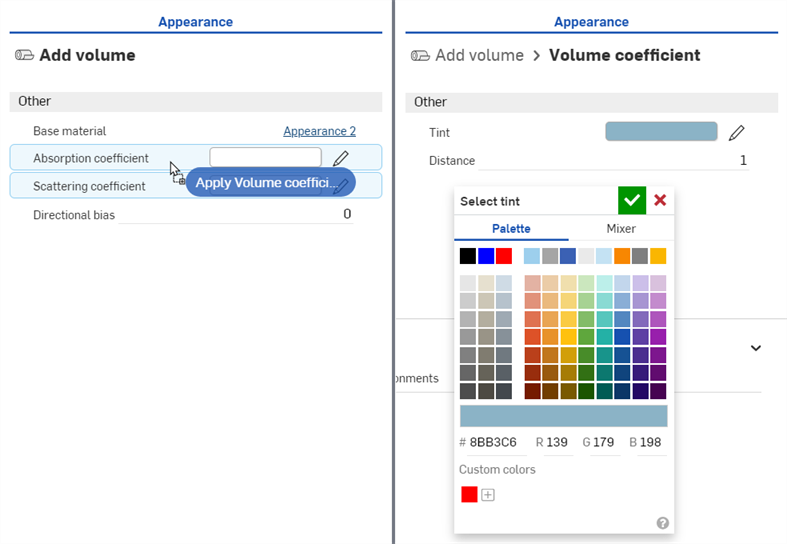
Task: Select red custom color swatch
Action: [469, 494]
